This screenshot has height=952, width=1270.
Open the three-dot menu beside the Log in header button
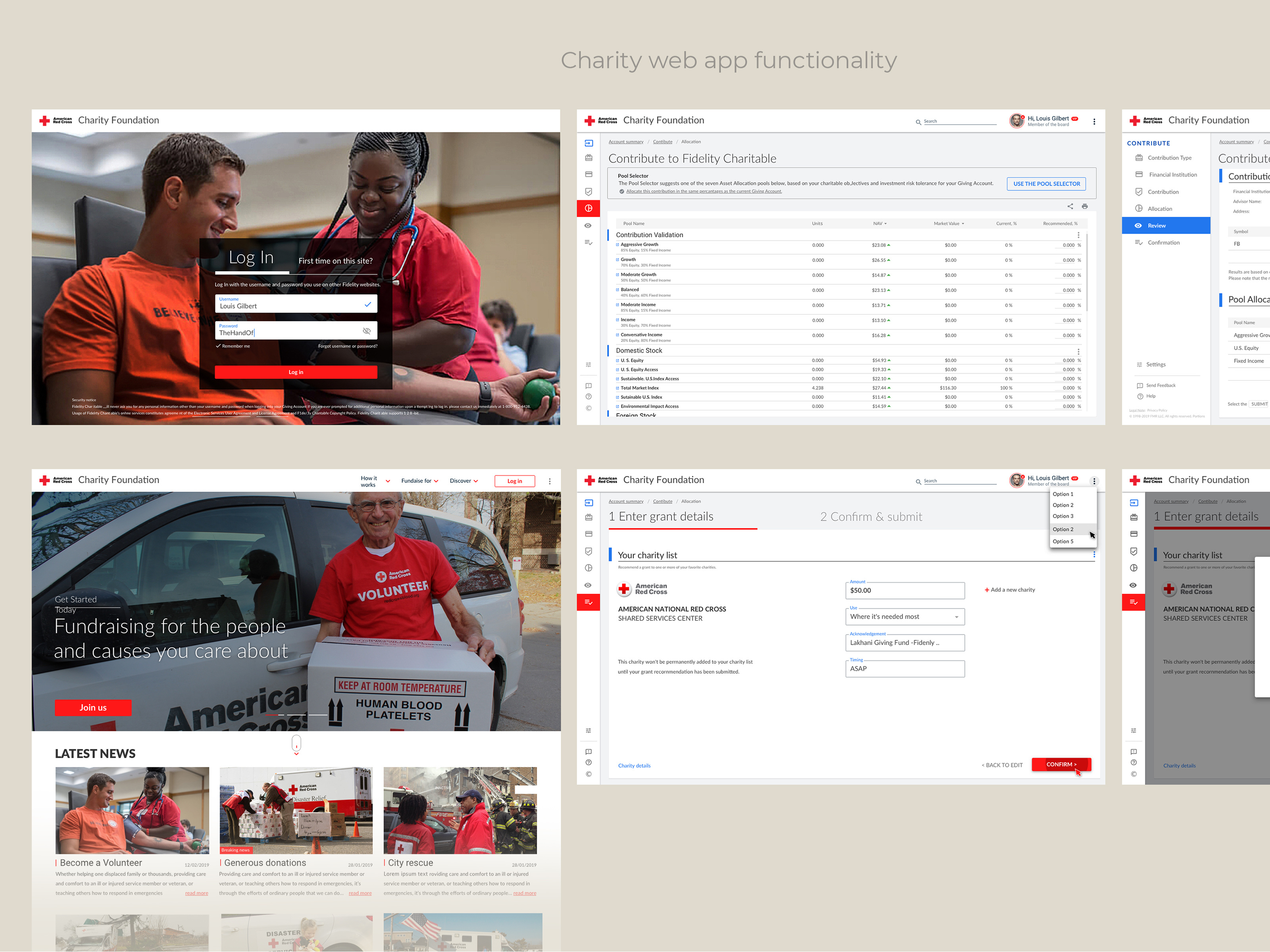click(549, 482)
